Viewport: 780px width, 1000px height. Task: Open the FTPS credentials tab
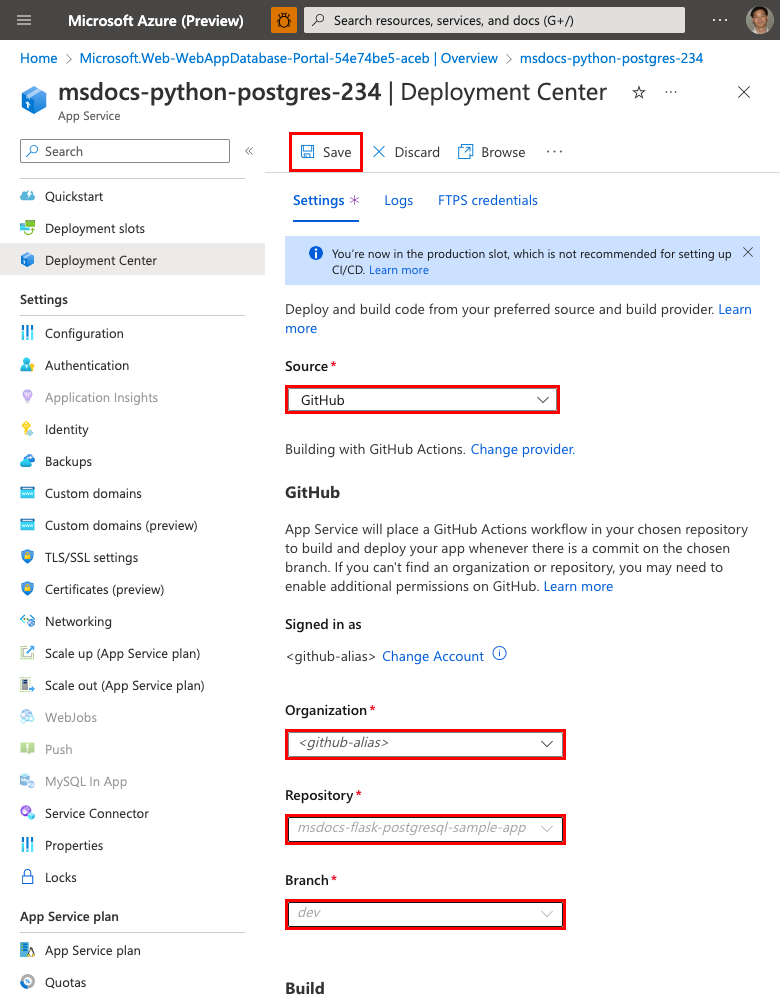point(487,200)
